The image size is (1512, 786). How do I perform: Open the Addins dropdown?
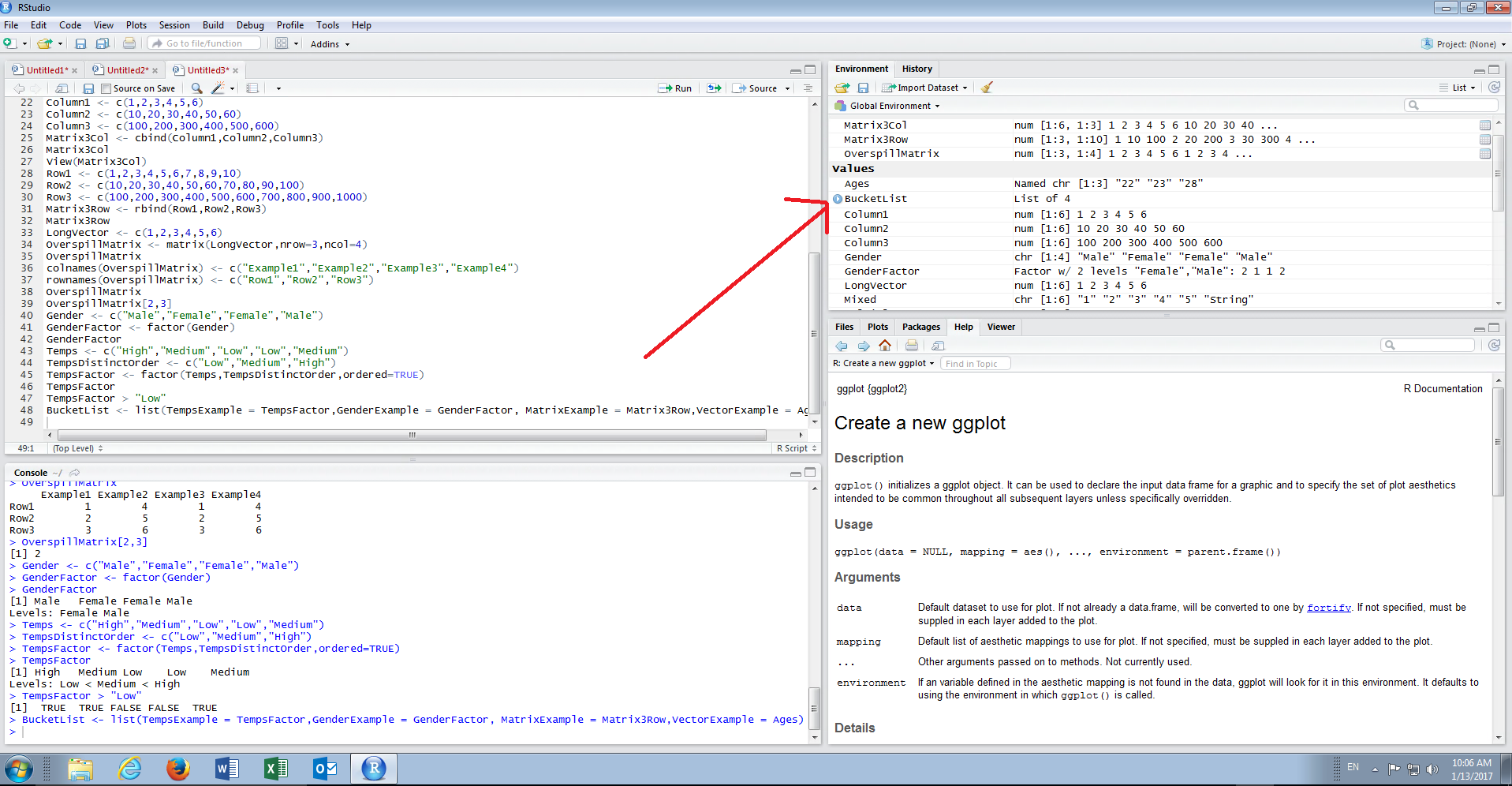(x=330, y=44)
